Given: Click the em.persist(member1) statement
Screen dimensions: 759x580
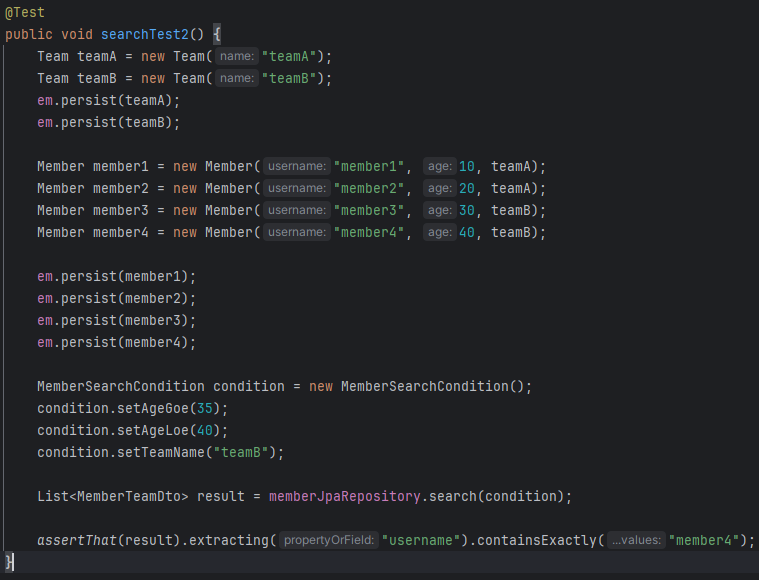Looking at the screenshot, I should coord(117,276).
